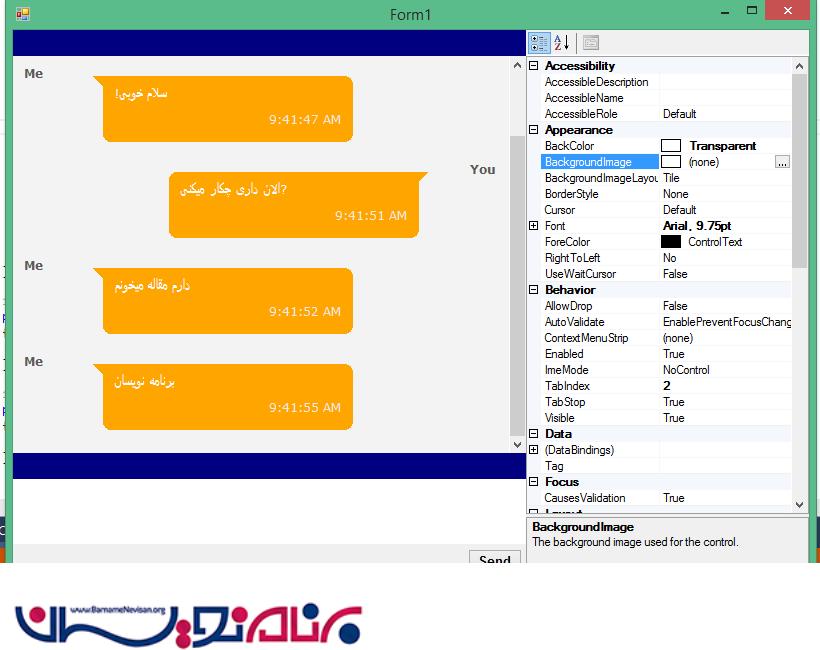Select the Visible property row
This screenshot has width=820, height=650.
pyautogui.click(x=600, y=418)
